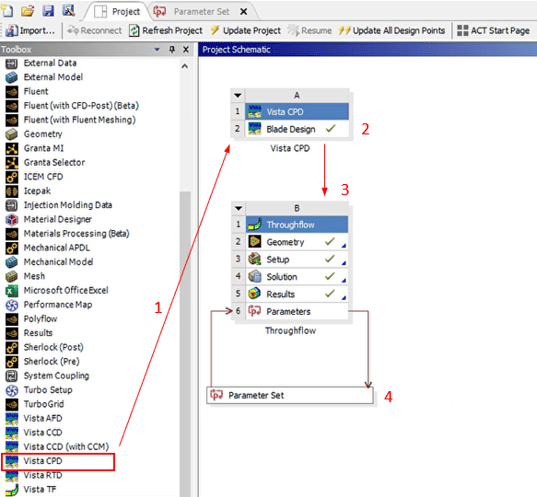Open the ACT Start Page
The width and height of the screenshot is (537, 497).
(494, 30)
